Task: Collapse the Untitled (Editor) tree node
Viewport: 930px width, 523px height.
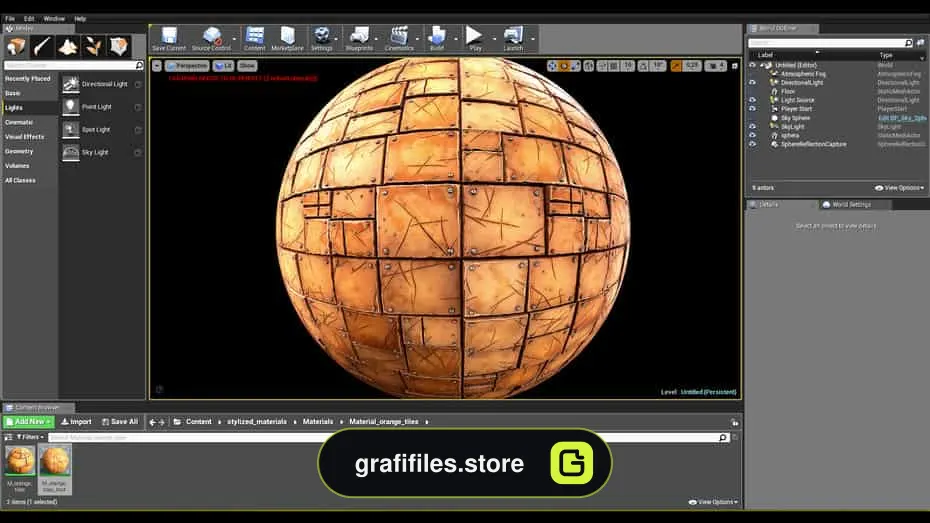Action: pyautogui.click(x=762, y=65)
